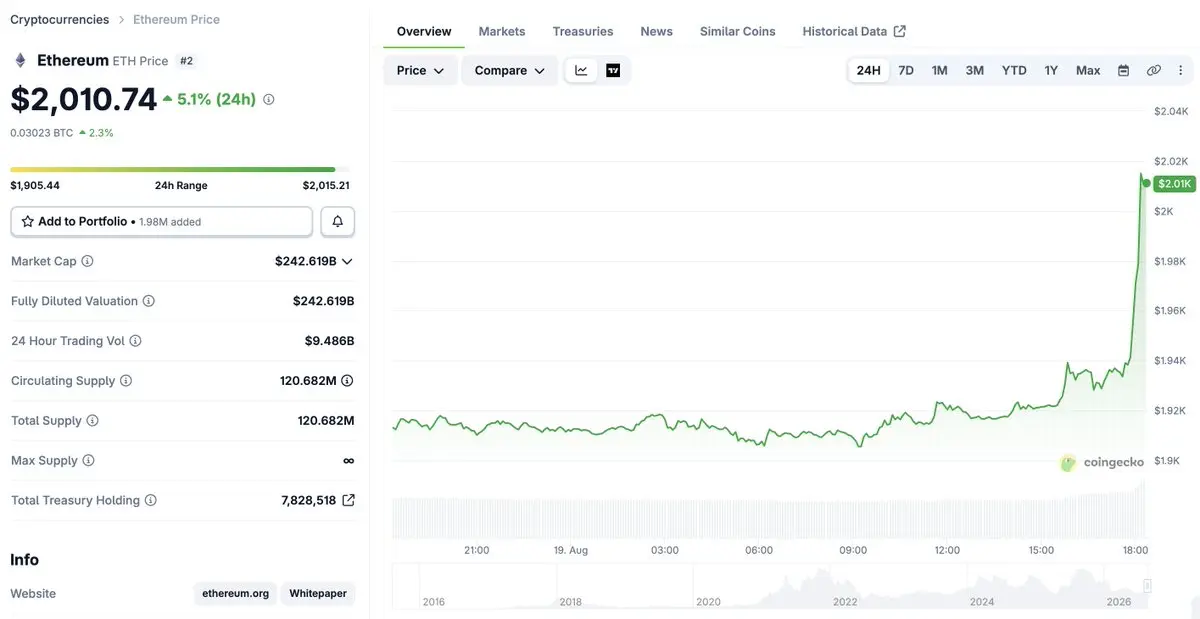
Task: Open the ethereum.org website link
Action: tap(235, 593)
